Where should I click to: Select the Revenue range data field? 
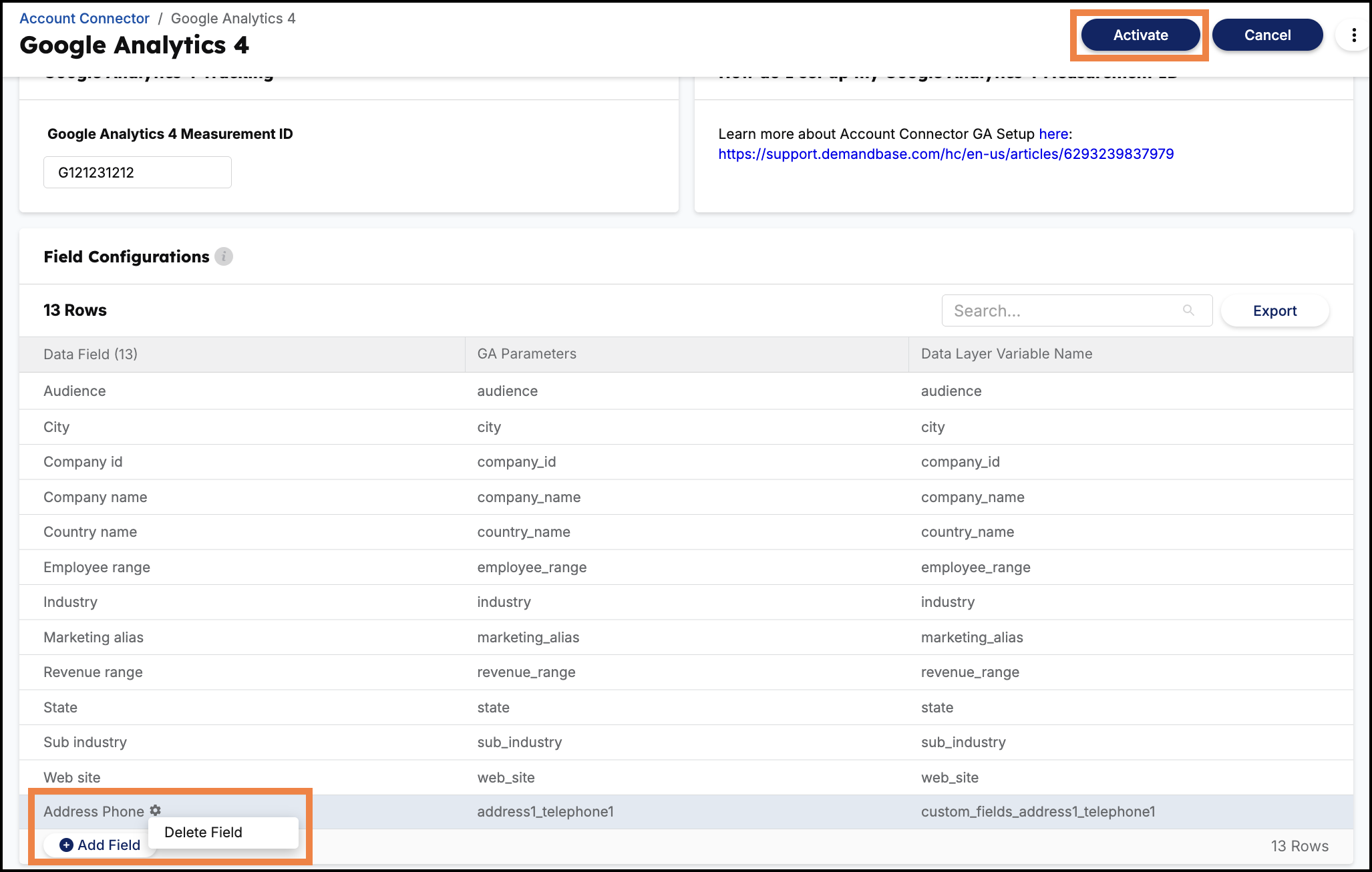tap(93, 672)
